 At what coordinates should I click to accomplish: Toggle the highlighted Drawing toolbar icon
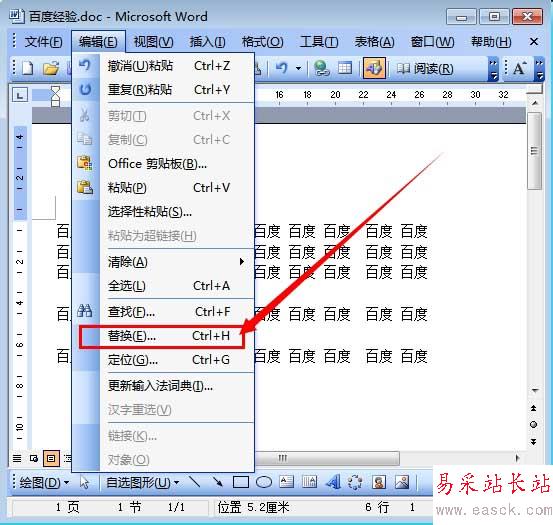click(374, 68)
